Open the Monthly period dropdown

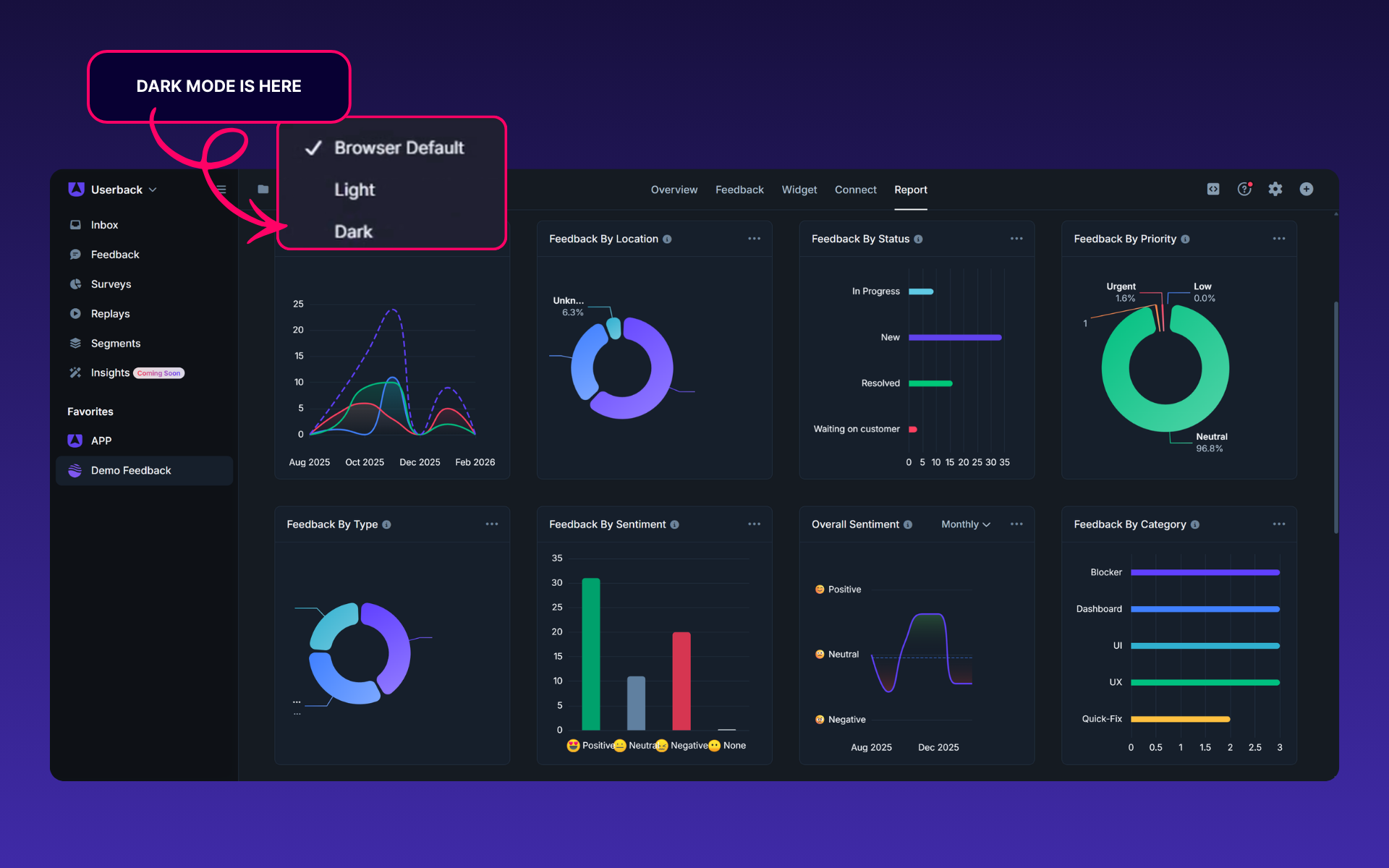pyautogui.click(x=965, y=524)
